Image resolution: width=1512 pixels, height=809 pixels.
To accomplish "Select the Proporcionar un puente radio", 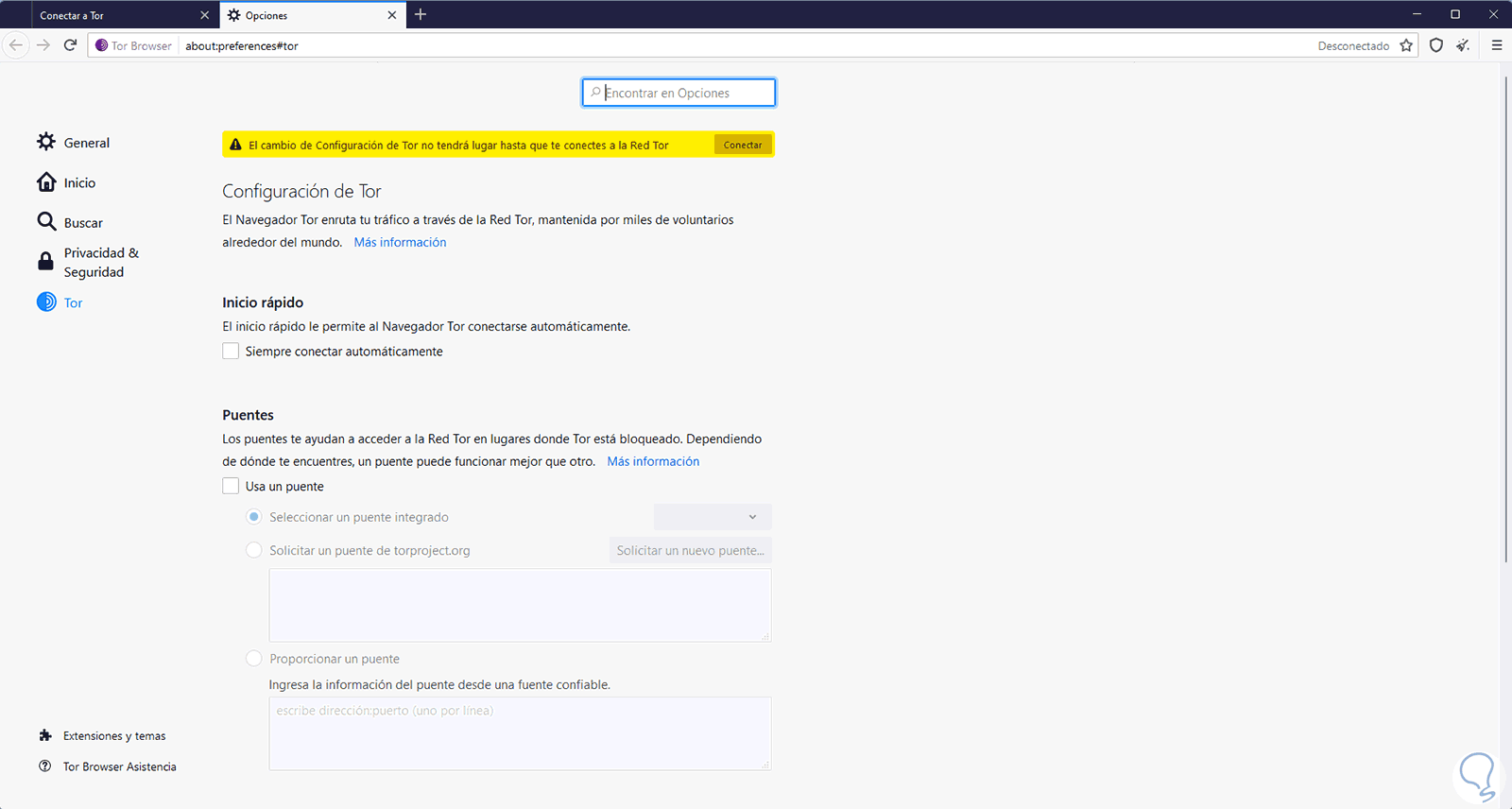I will point(253,658).
